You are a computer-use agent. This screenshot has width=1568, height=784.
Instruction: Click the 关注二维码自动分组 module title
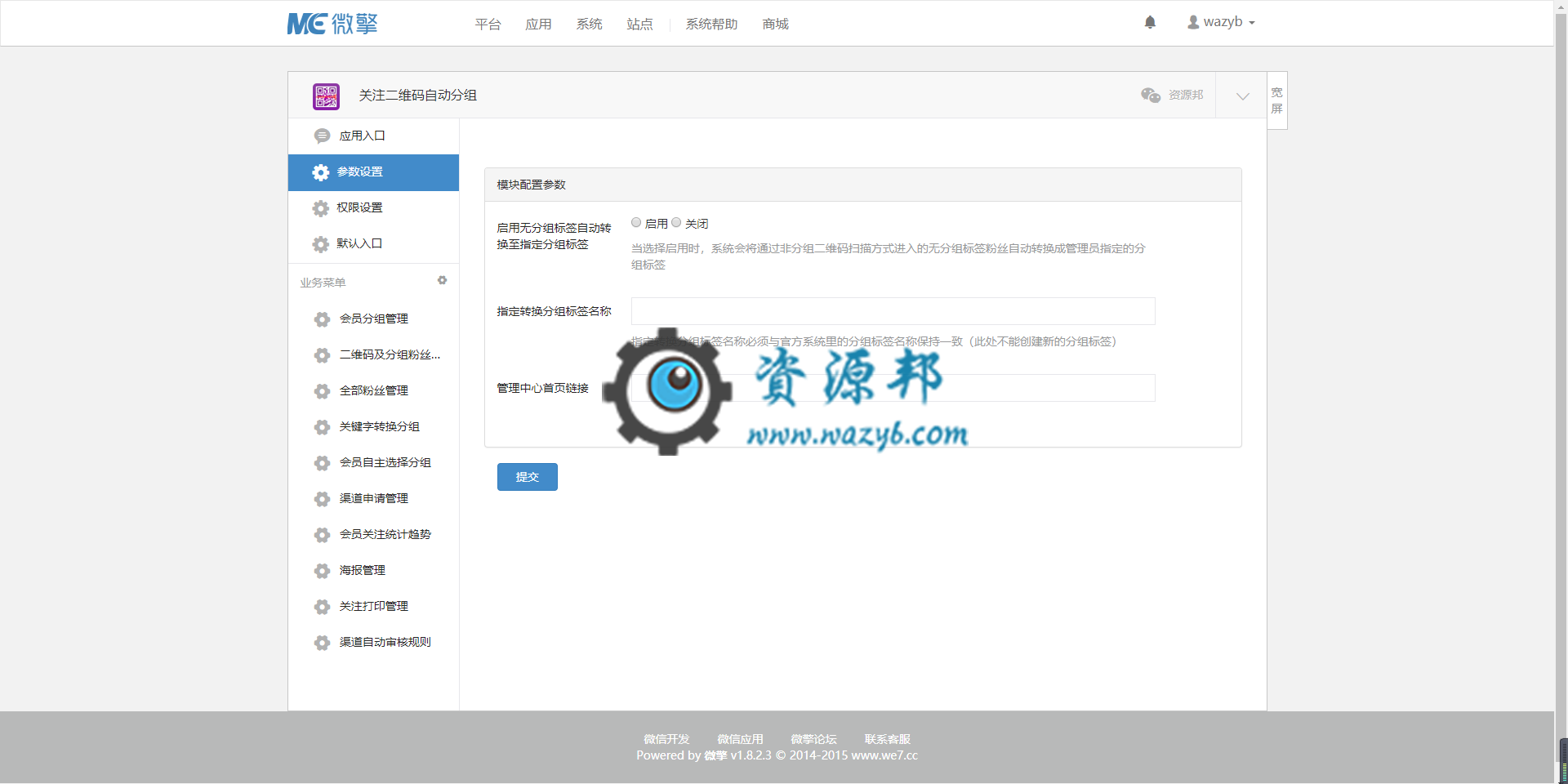(417, 96)
